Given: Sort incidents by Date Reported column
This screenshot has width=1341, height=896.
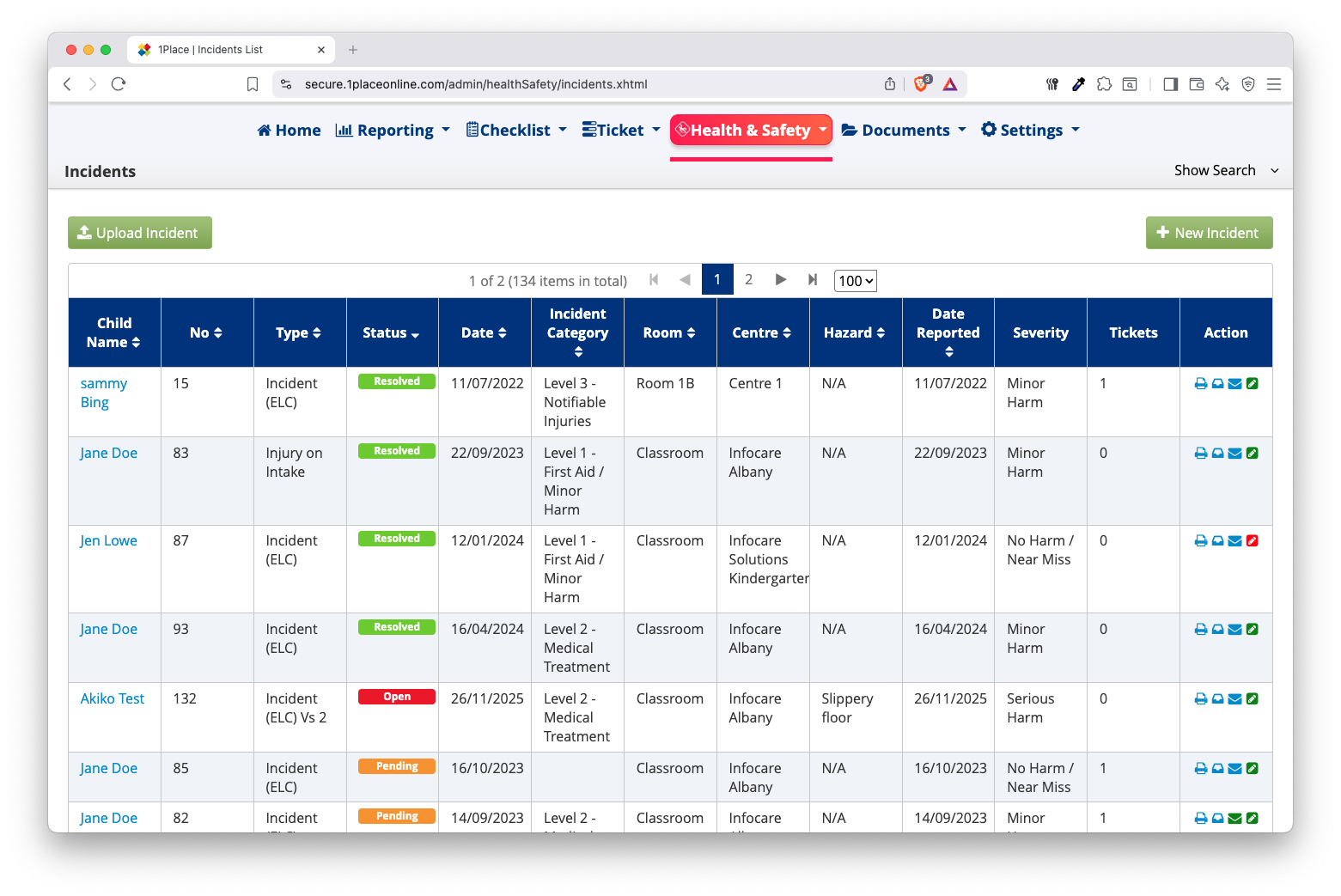Looking at the screenshot, I should 948,333.
